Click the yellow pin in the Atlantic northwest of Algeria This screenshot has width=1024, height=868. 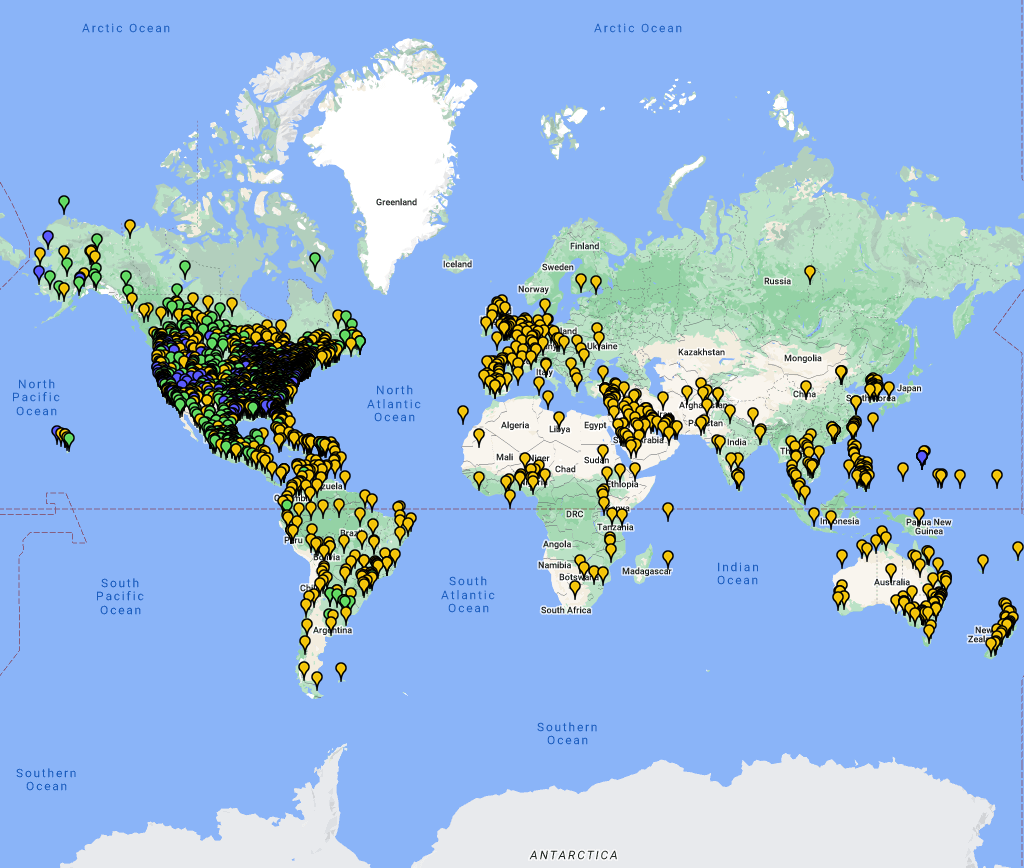coord(462,411)
